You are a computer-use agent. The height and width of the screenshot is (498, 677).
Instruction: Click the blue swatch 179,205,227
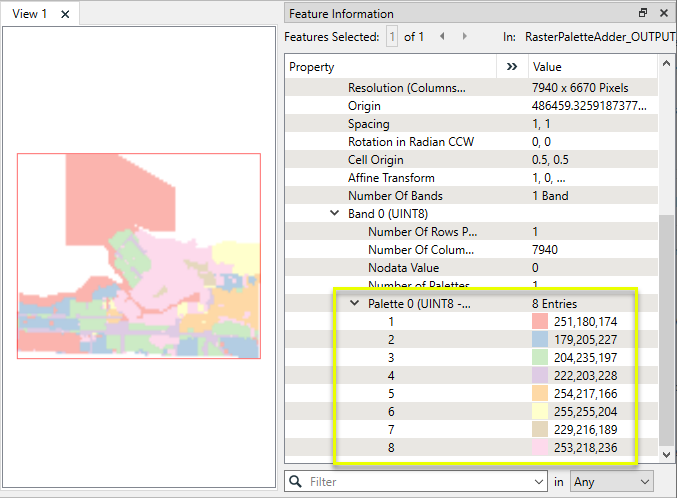point(540,339)
